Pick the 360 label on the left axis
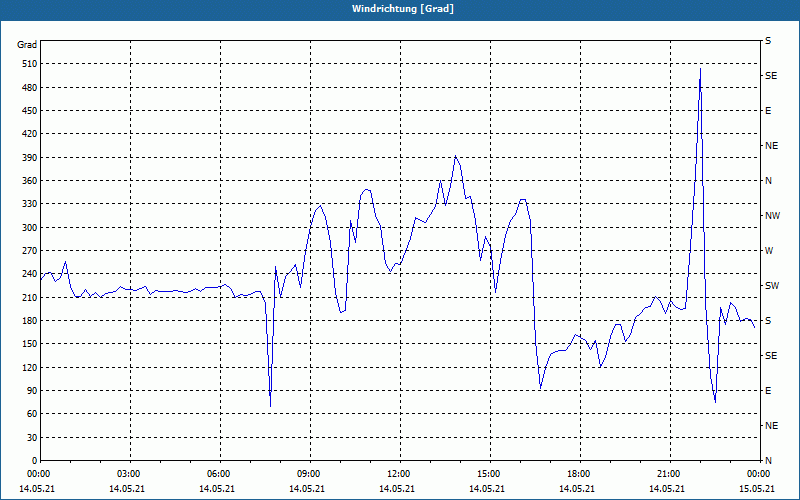Image resolution: width=800 pixels, height=500 pixels. pos(30,181)
